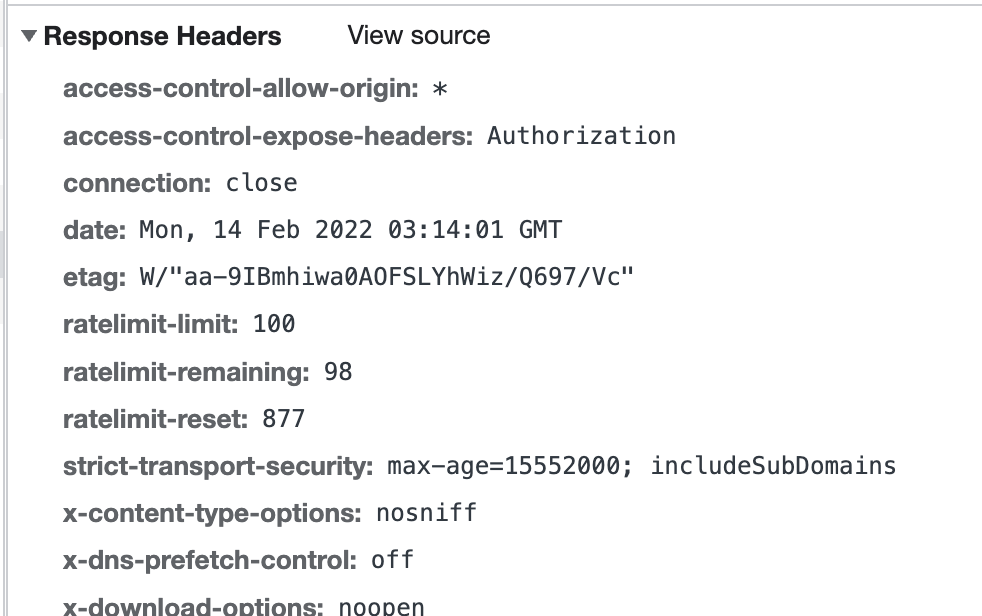Open View source for response headers

[419, 35]
